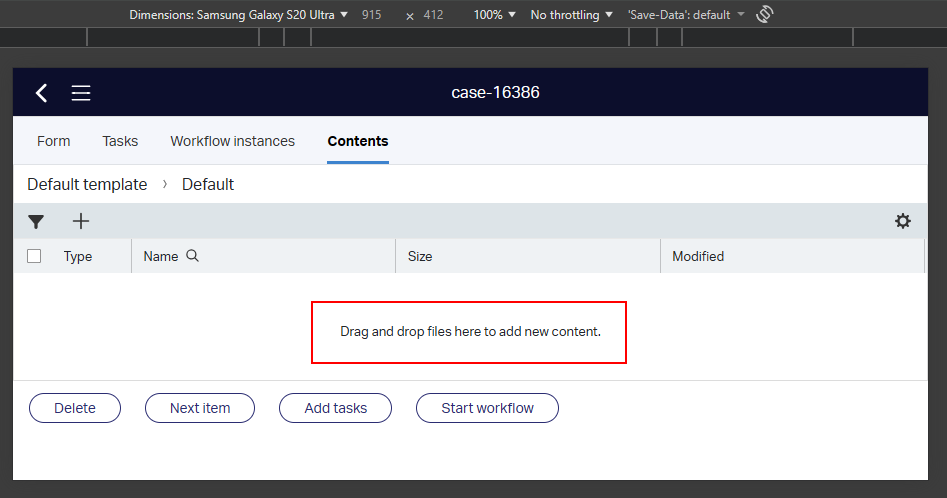Click the rotate device icon

(767, 15)
